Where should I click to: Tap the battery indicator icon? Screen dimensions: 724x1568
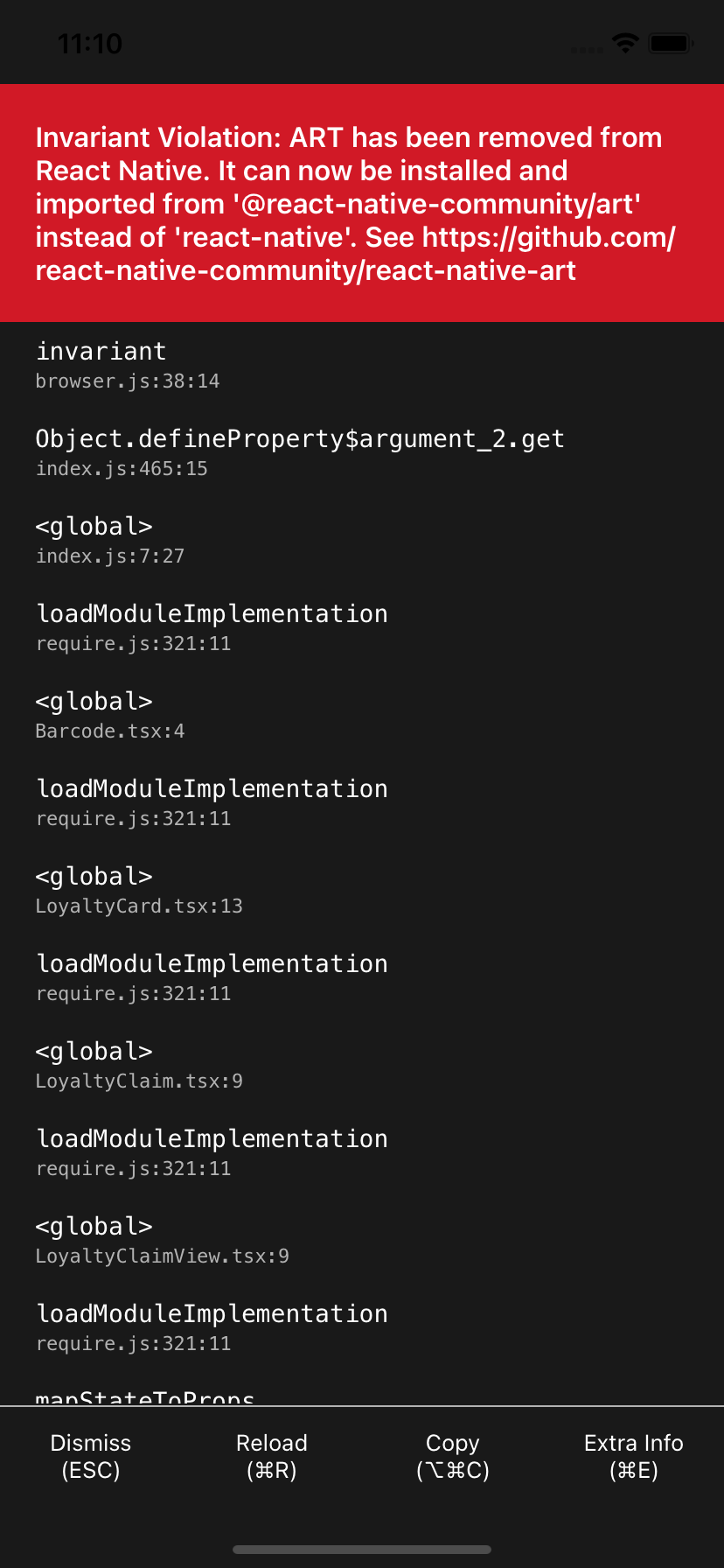671,42
